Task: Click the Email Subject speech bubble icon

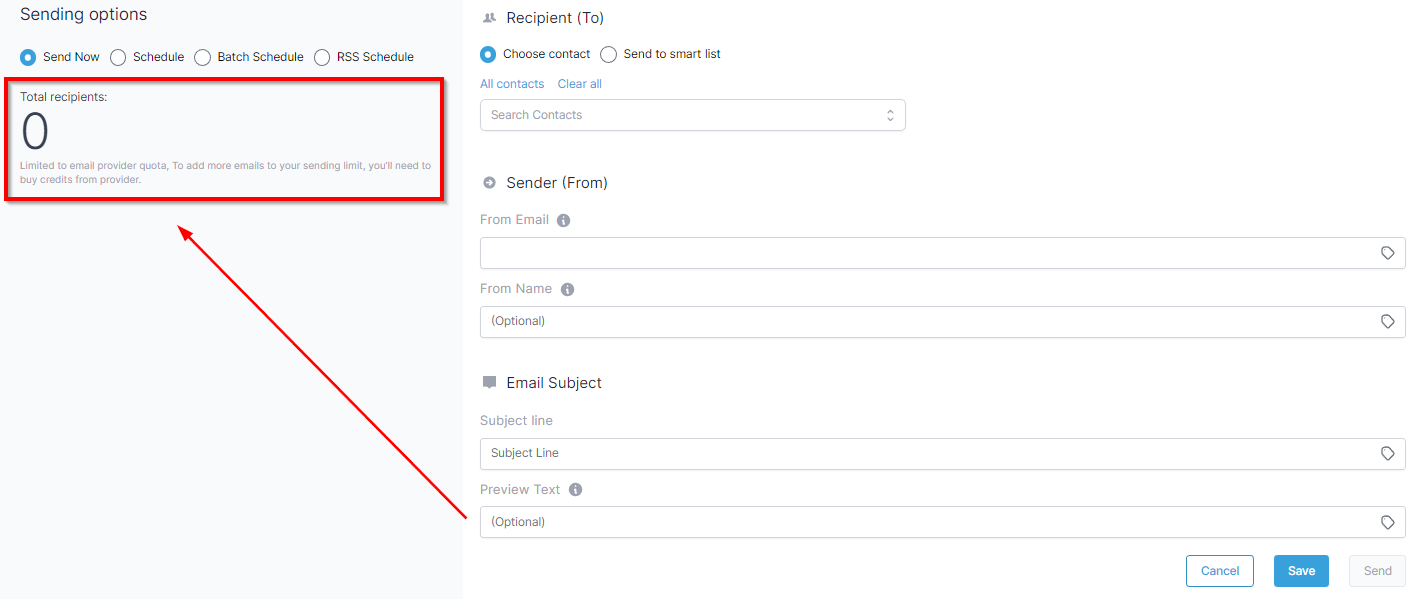Action: (489, 382)
